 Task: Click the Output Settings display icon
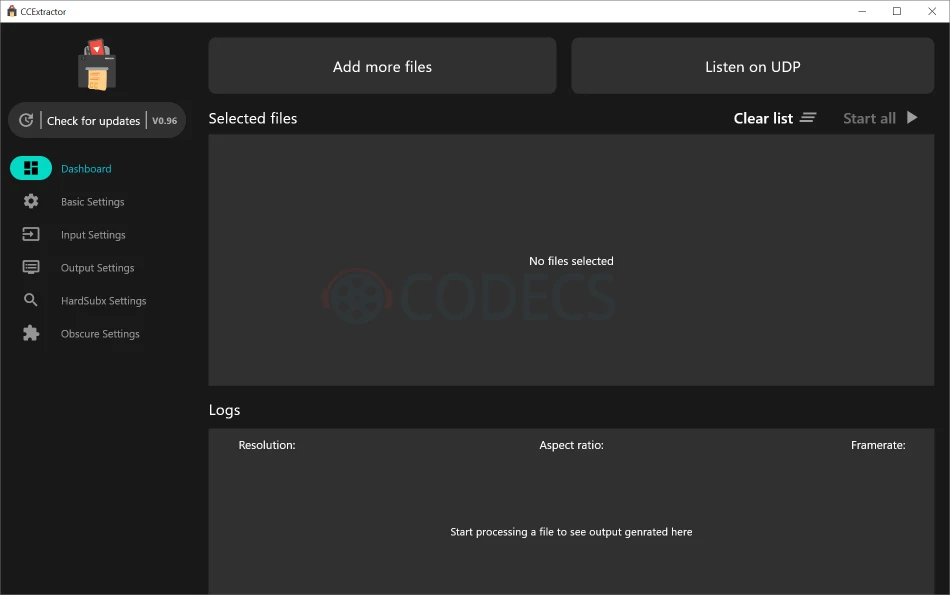31,267
